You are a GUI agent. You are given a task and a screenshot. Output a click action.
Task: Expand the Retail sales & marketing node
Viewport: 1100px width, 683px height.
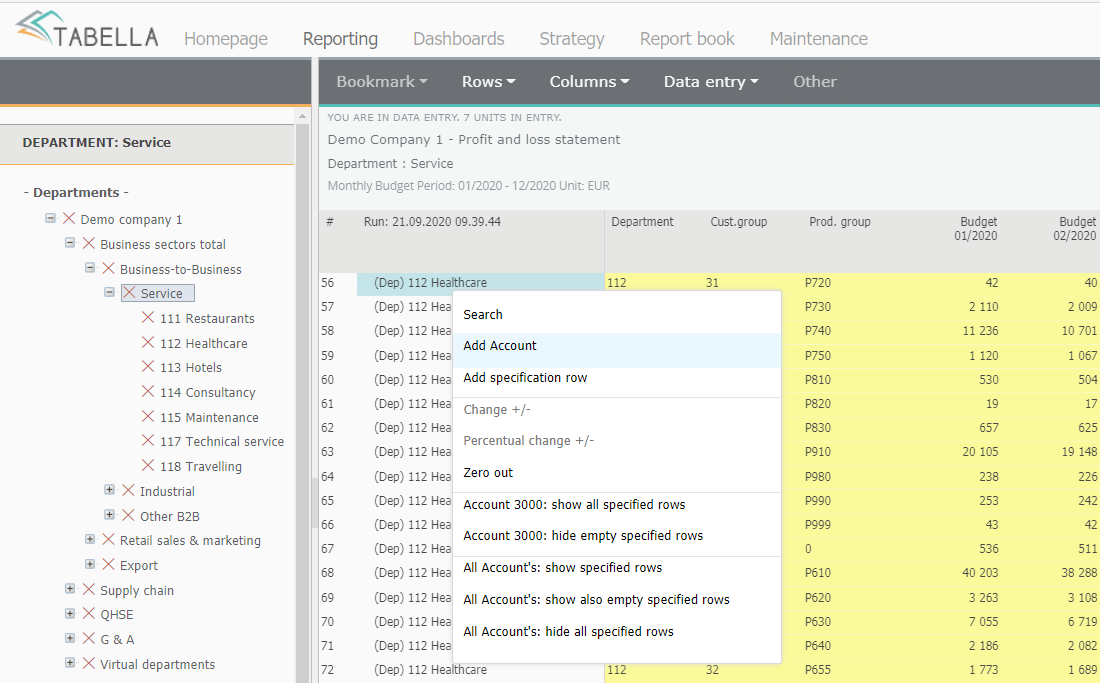point(90,539)
